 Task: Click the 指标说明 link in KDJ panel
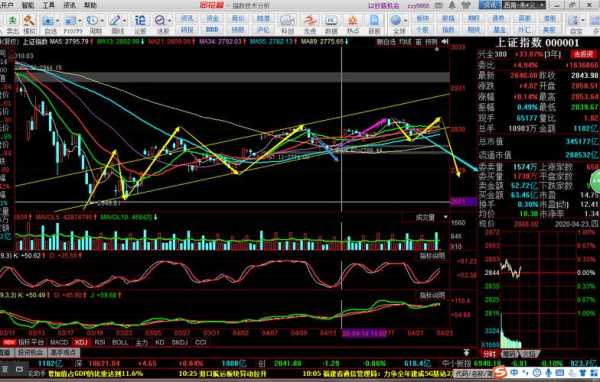click(432, 295)
